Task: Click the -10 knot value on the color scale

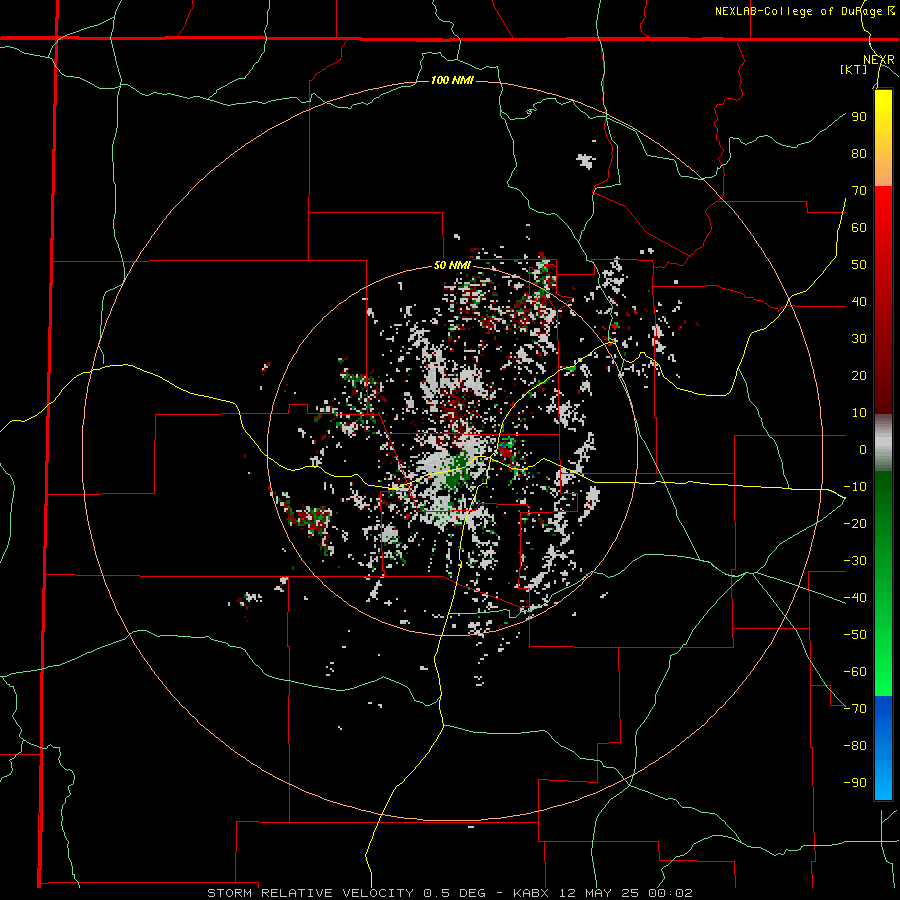Action: (855, 487)
